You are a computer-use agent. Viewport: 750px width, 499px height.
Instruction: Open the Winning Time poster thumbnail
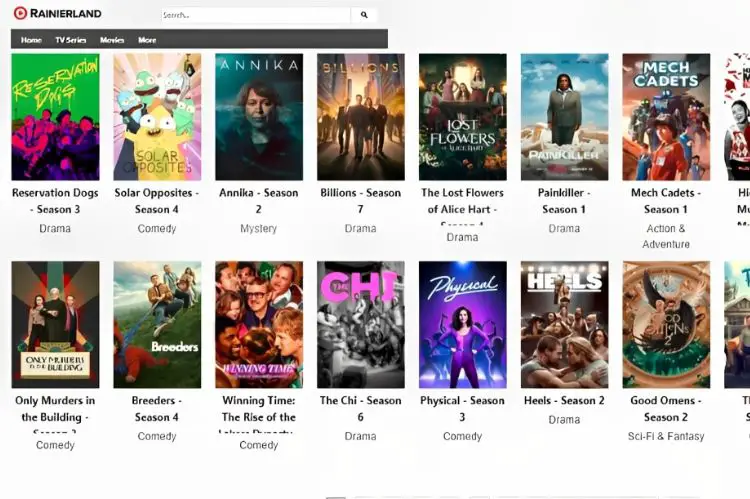259,324
